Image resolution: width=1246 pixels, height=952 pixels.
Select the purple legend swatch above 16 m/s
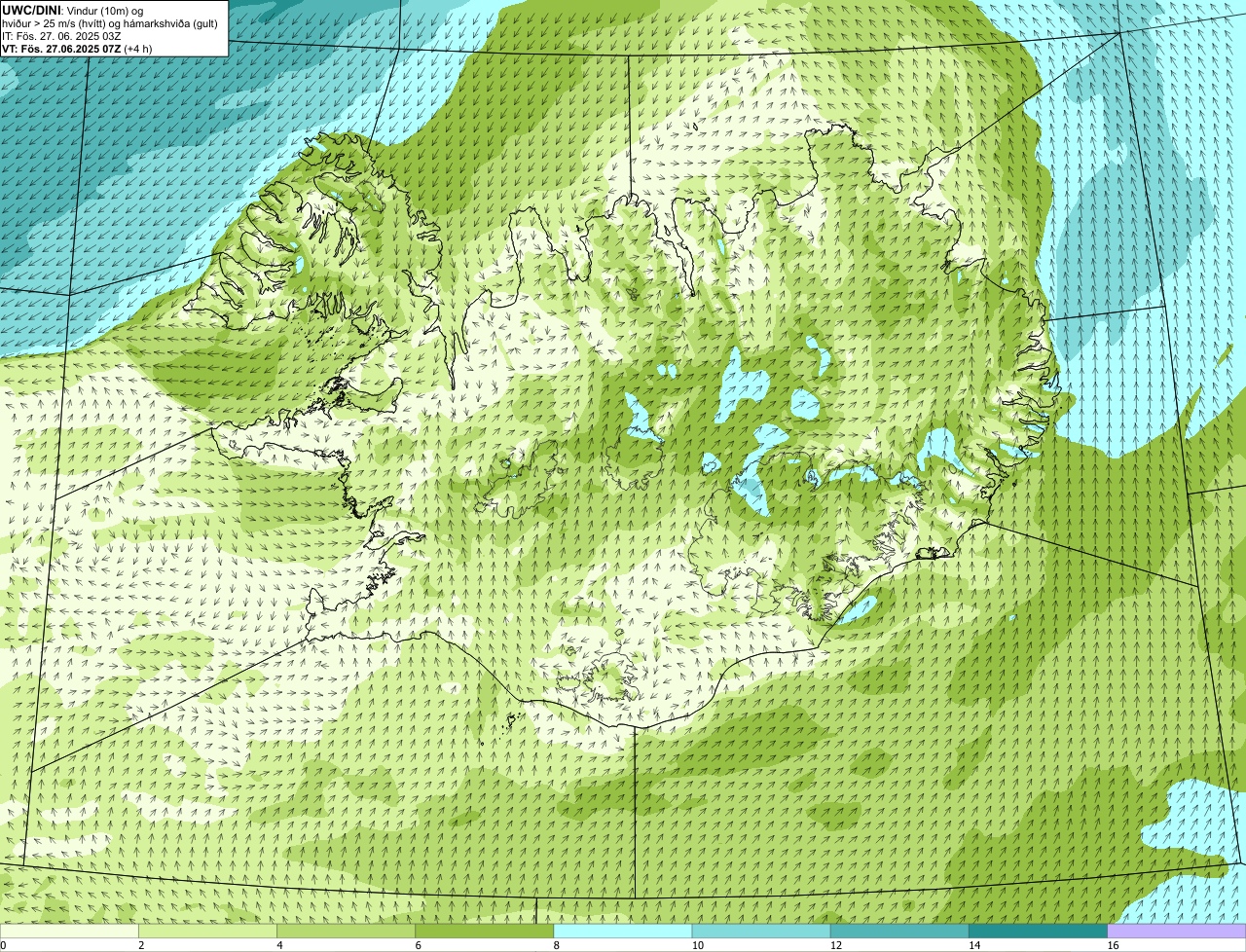pyautogui.click(x=1177, y=931)
